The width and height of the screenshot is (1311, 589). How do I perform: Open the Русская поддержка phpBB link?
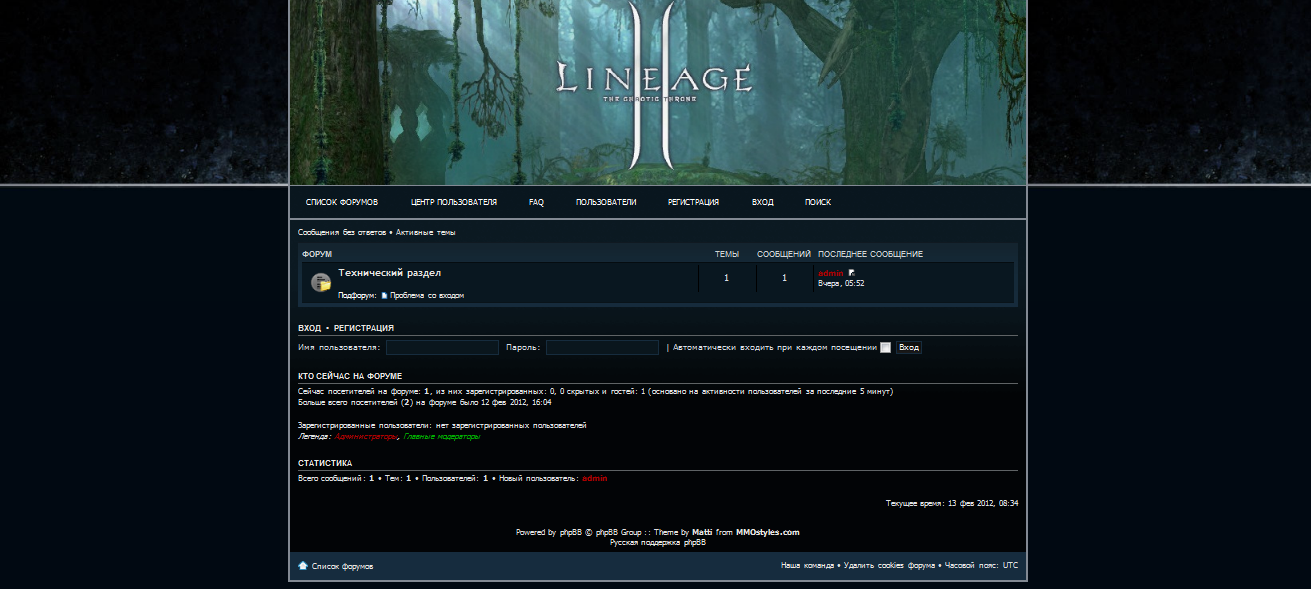pos(658,542)
